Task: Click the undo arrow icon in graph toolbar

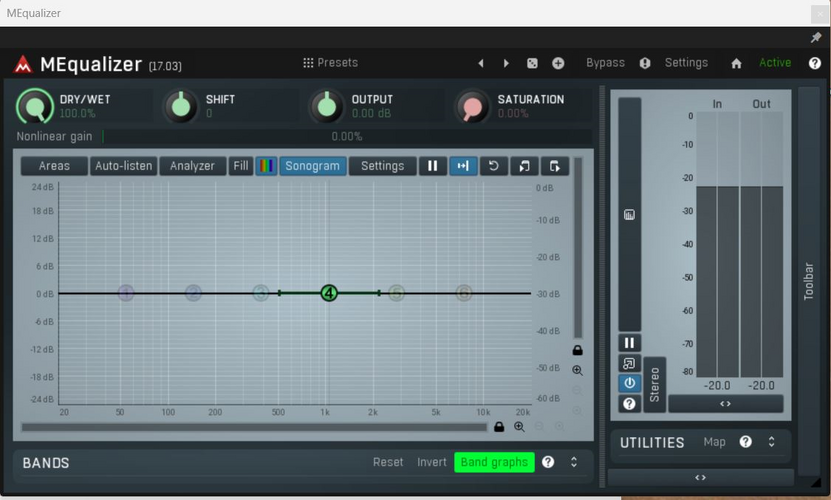Action: 493,166
